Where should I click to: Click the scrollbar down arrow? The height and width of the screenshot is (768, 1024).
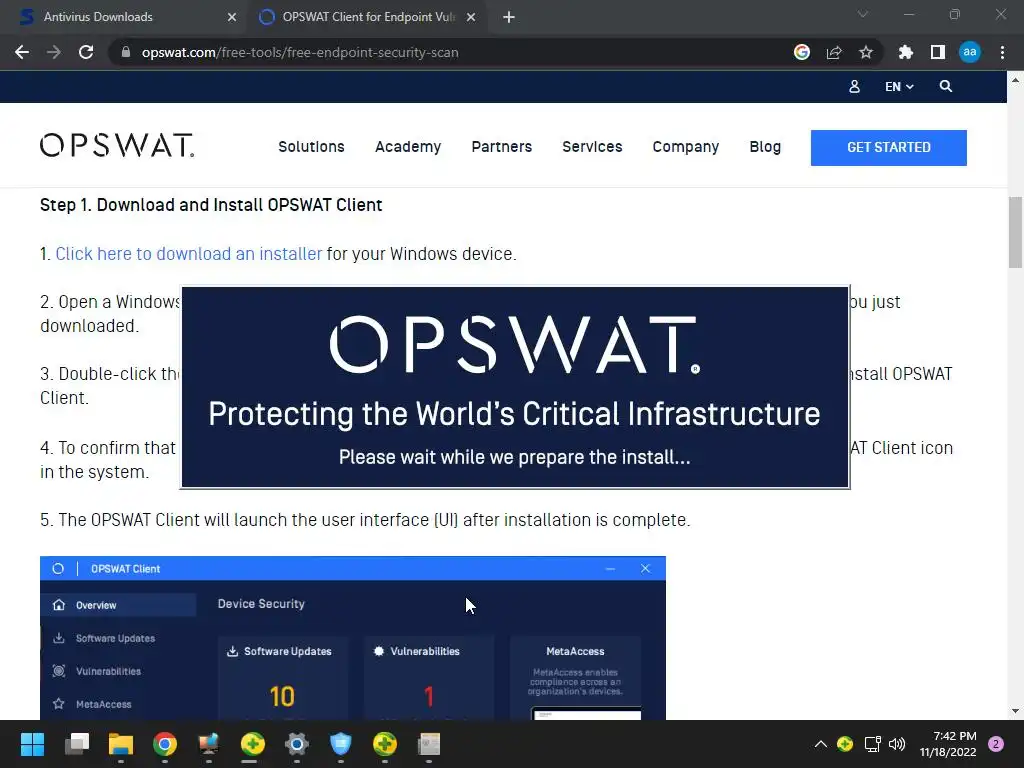click(1016, 711)
